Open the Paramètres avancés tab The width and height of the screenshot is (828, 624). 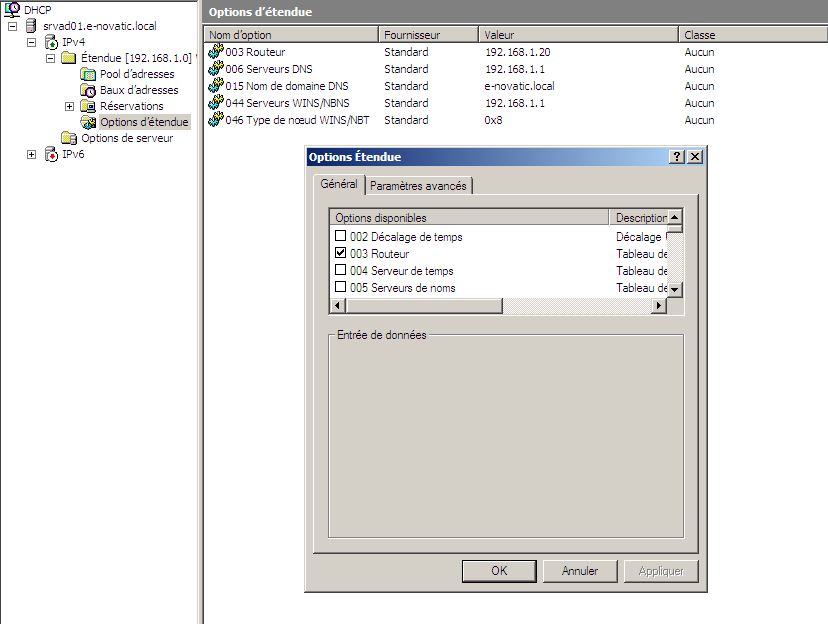tap(418, 186)
